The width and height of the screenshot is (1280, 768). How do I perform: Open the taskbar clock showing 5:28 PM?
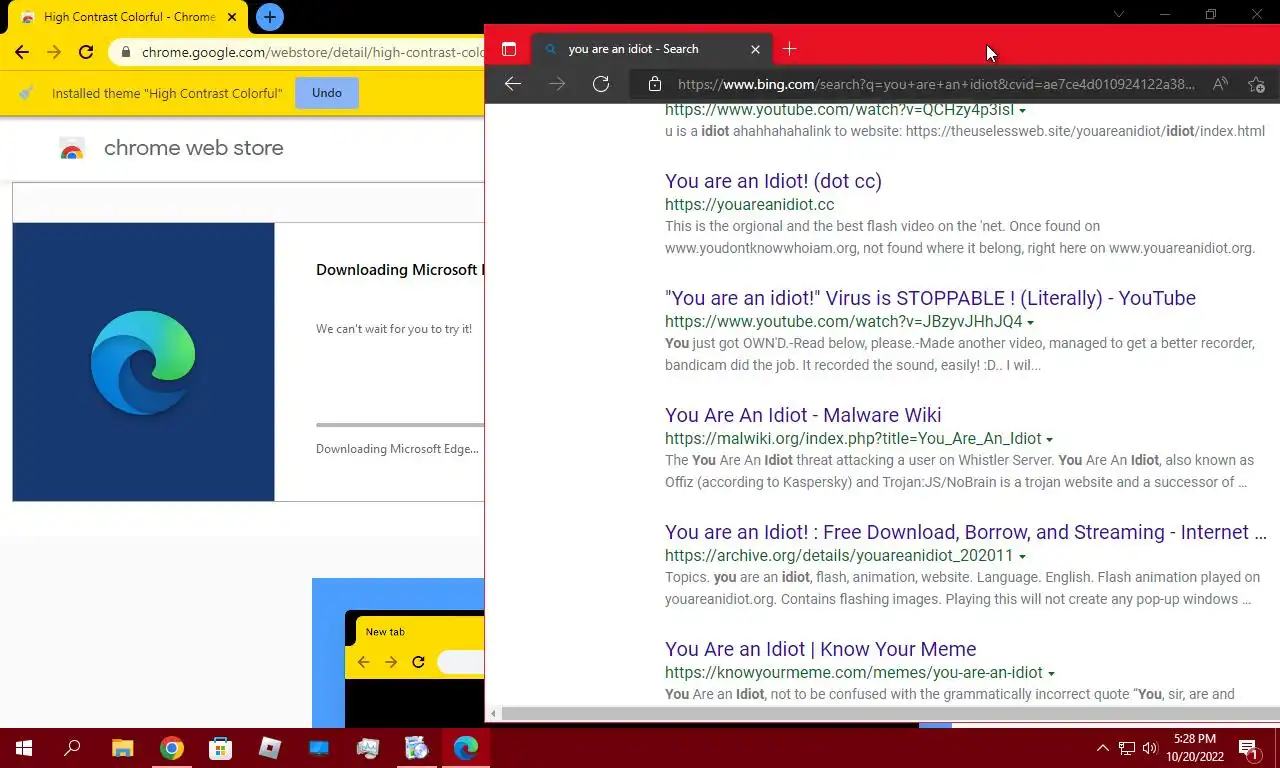pos(1195,748)
